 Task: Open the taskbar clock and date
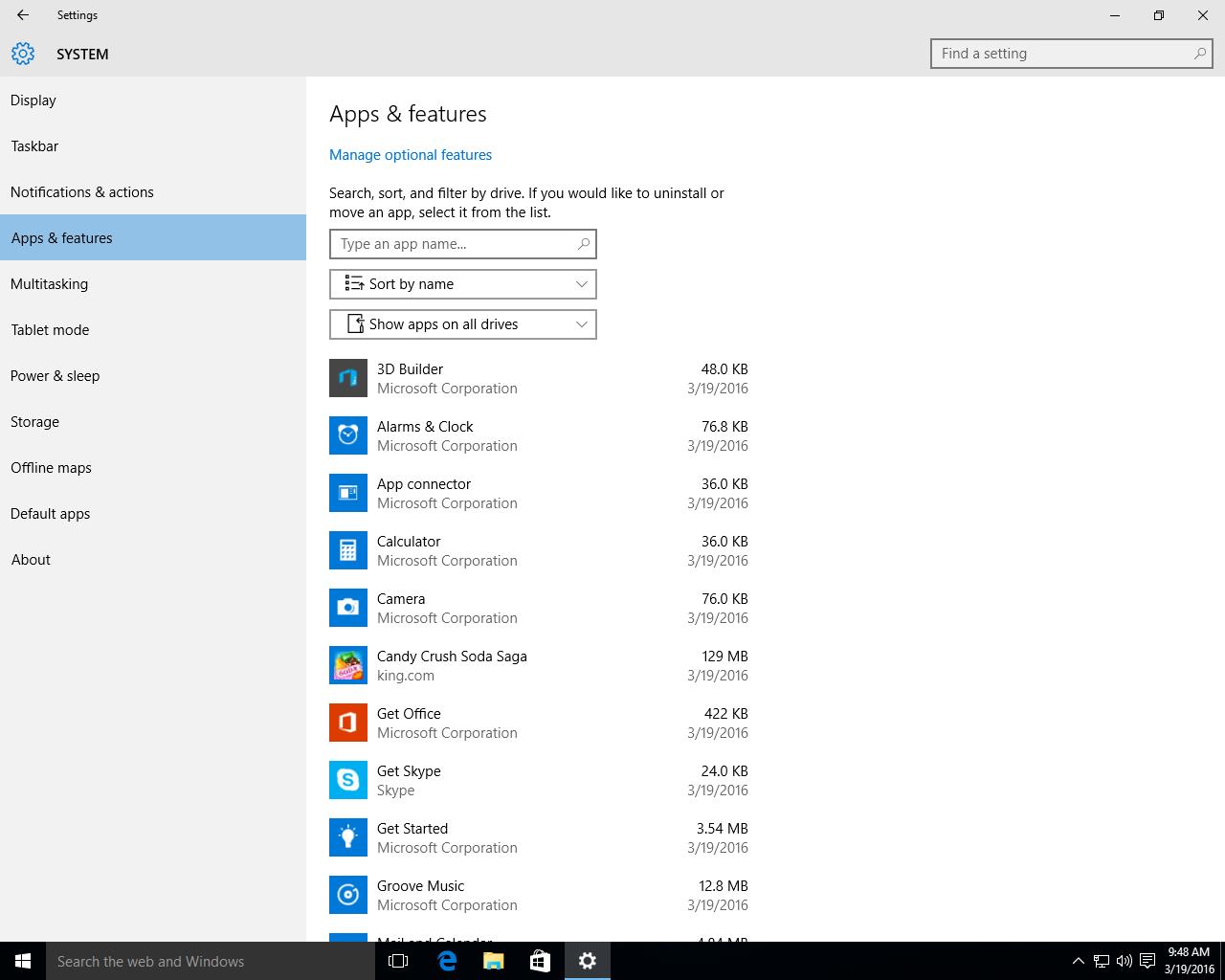[x=1190, y=961]
